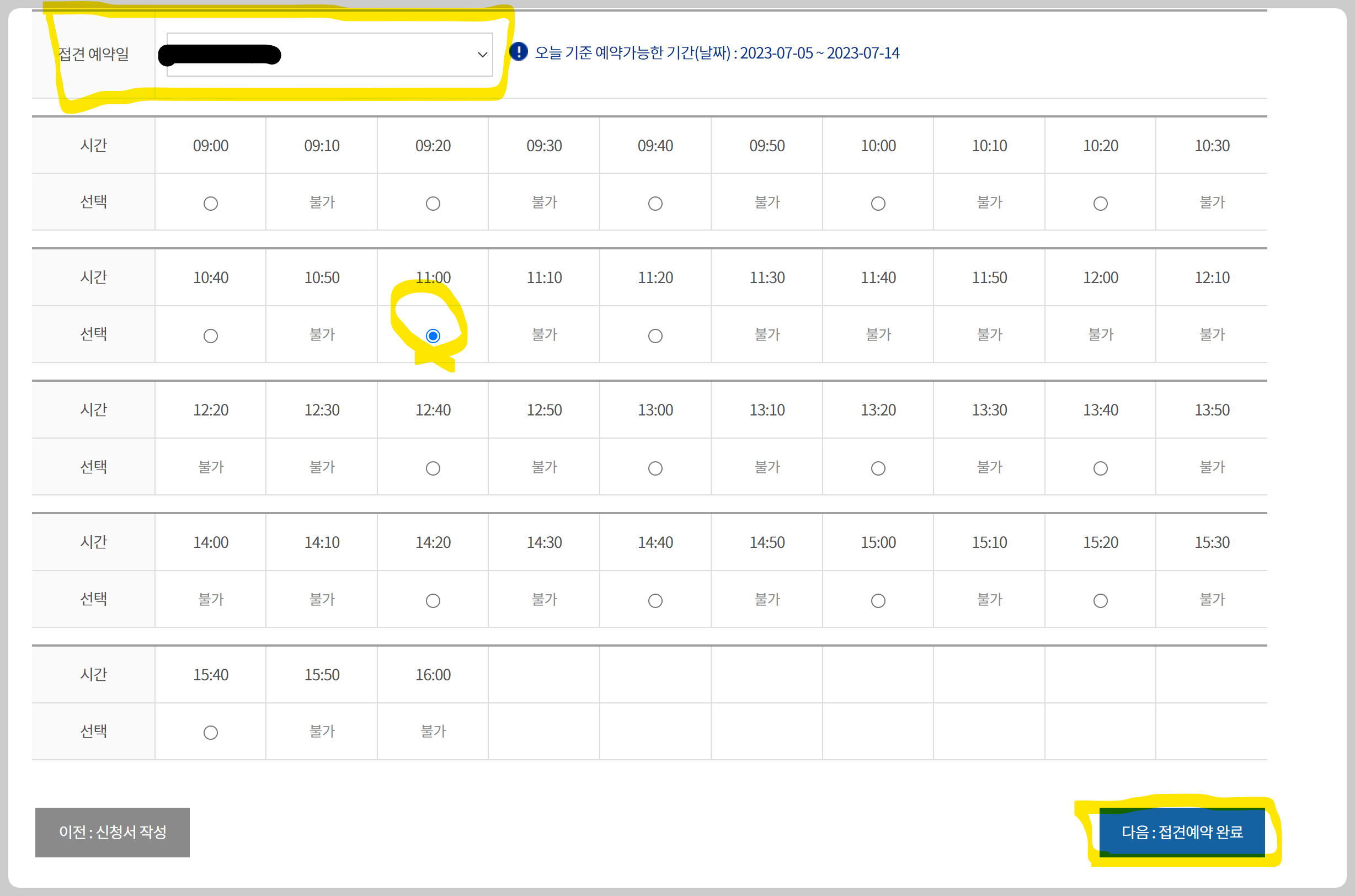This screenshot has height=896, width=1355.
Task: Click the 09:10 time header cell
Action: pyautogui.click(x=322, y=146)
